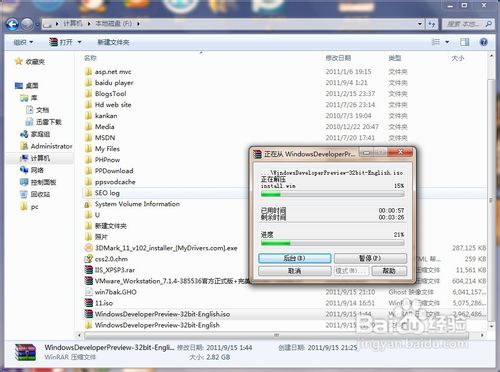Viewport: 500px width, 372px height.
Task: Select the baidu player folder icon
Action: tap(88, 83)
